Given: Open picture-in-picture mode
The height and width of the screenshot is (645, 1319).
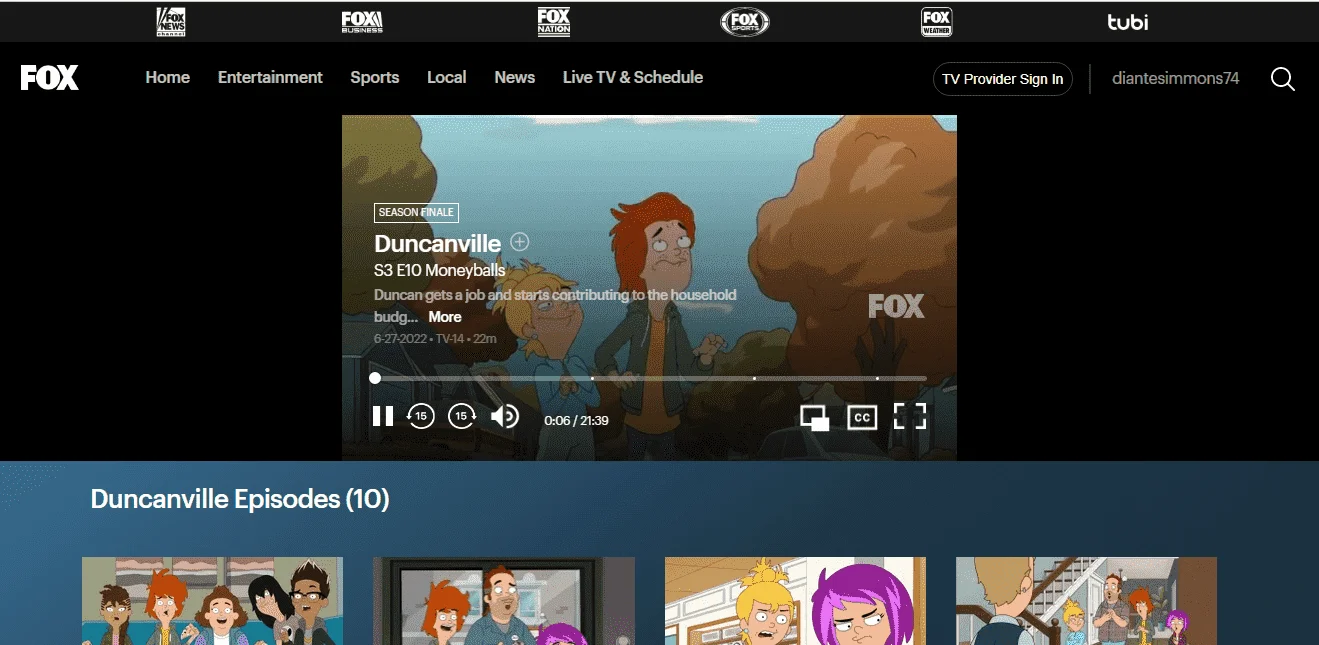Looking at the screenshot, I should [815, 418].
